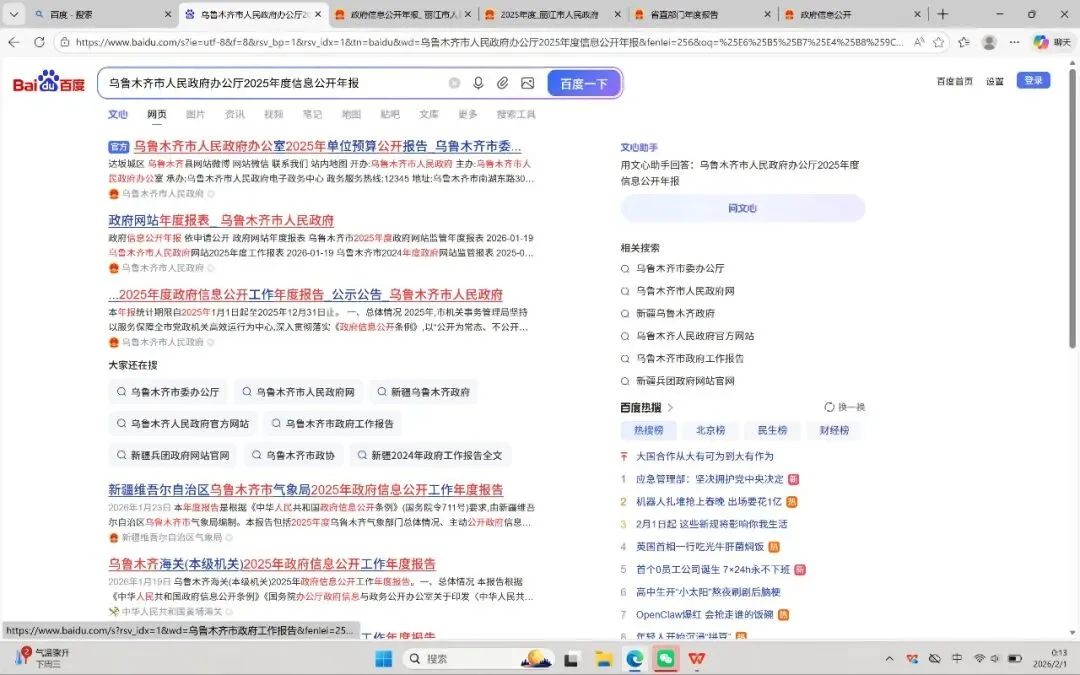1080x675 pixels.
Task: Click suggestion chip 新疆乌鲁木齐政府
Action: [424, 392]
